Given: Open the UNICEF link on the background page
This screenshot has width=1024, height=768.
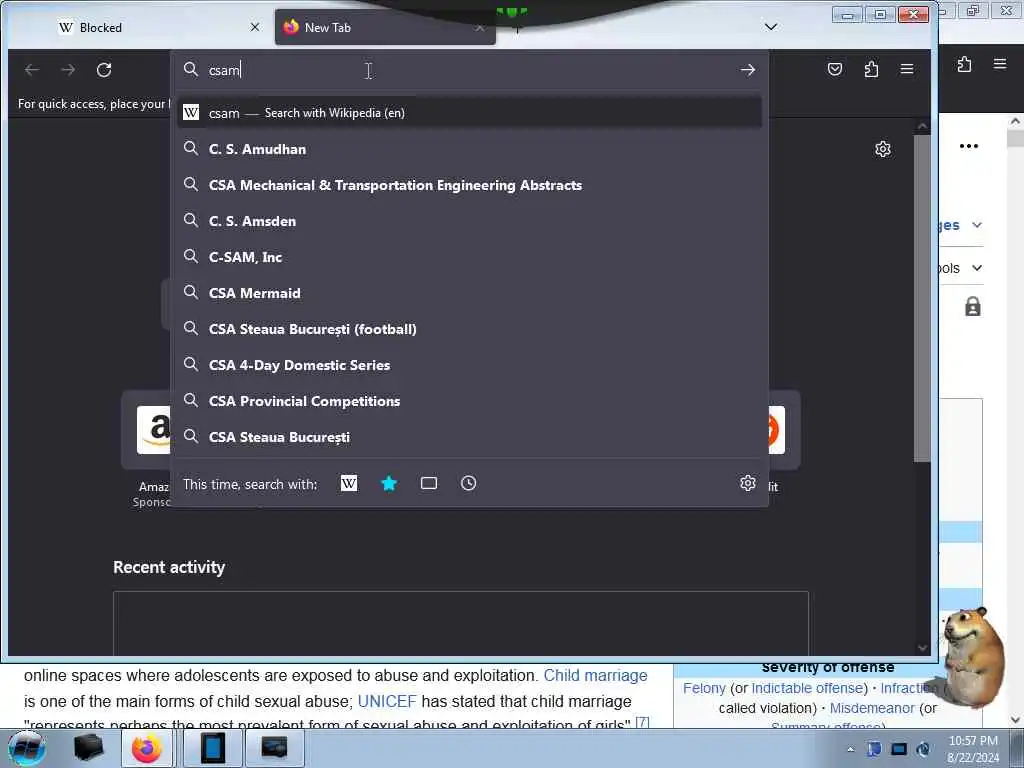Looking at the screenshot, I should pyautogui.click(x=387, y=701).
